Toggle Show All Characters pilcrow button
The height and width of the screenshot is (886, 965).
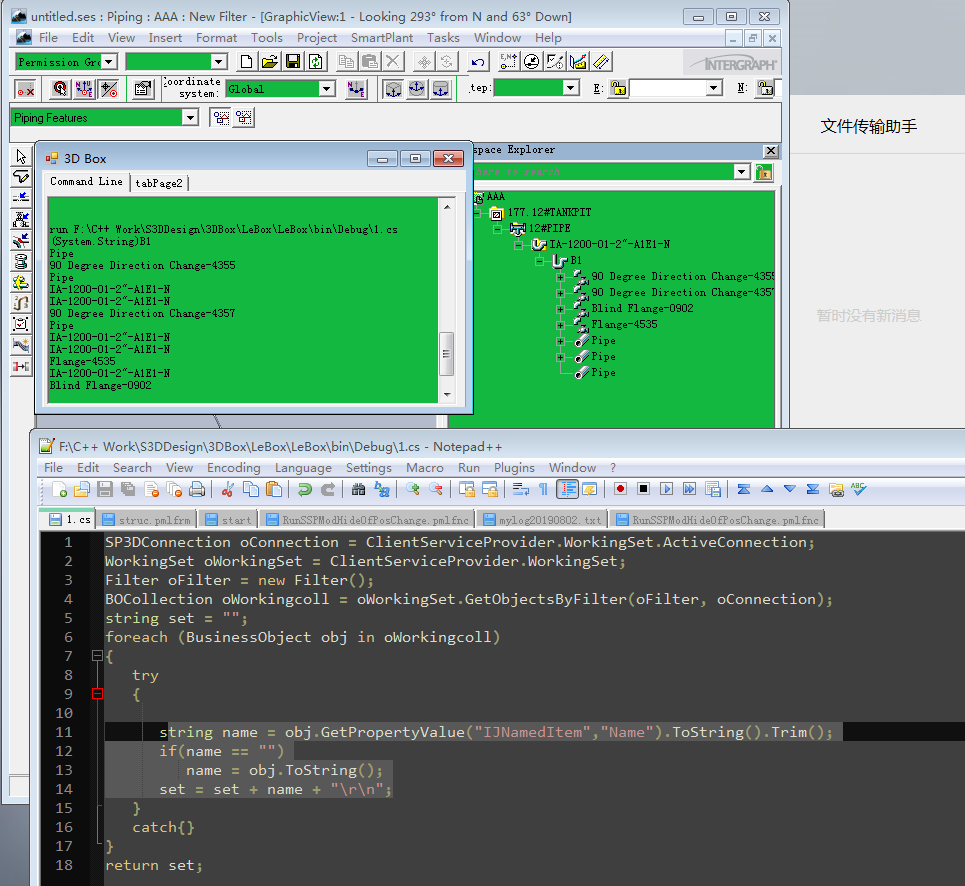[x=543, y=489]
